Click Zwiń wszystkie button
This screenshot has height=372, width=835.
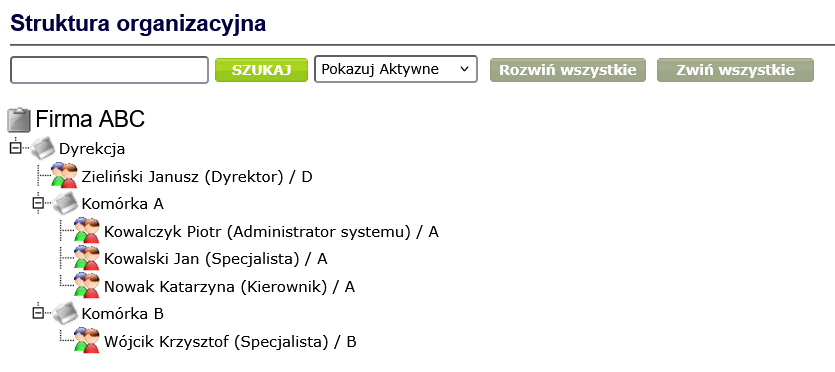(735, 70)
